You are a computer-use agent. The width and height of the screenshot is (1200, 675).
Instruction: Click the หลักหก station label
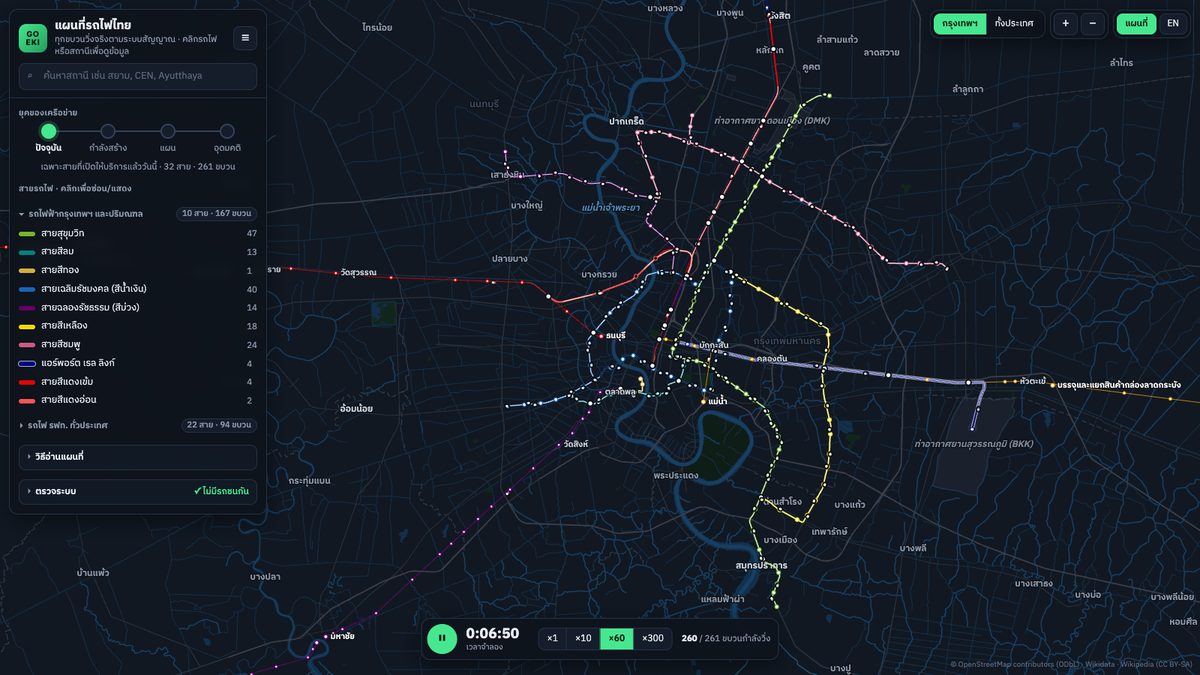point(770,49)
